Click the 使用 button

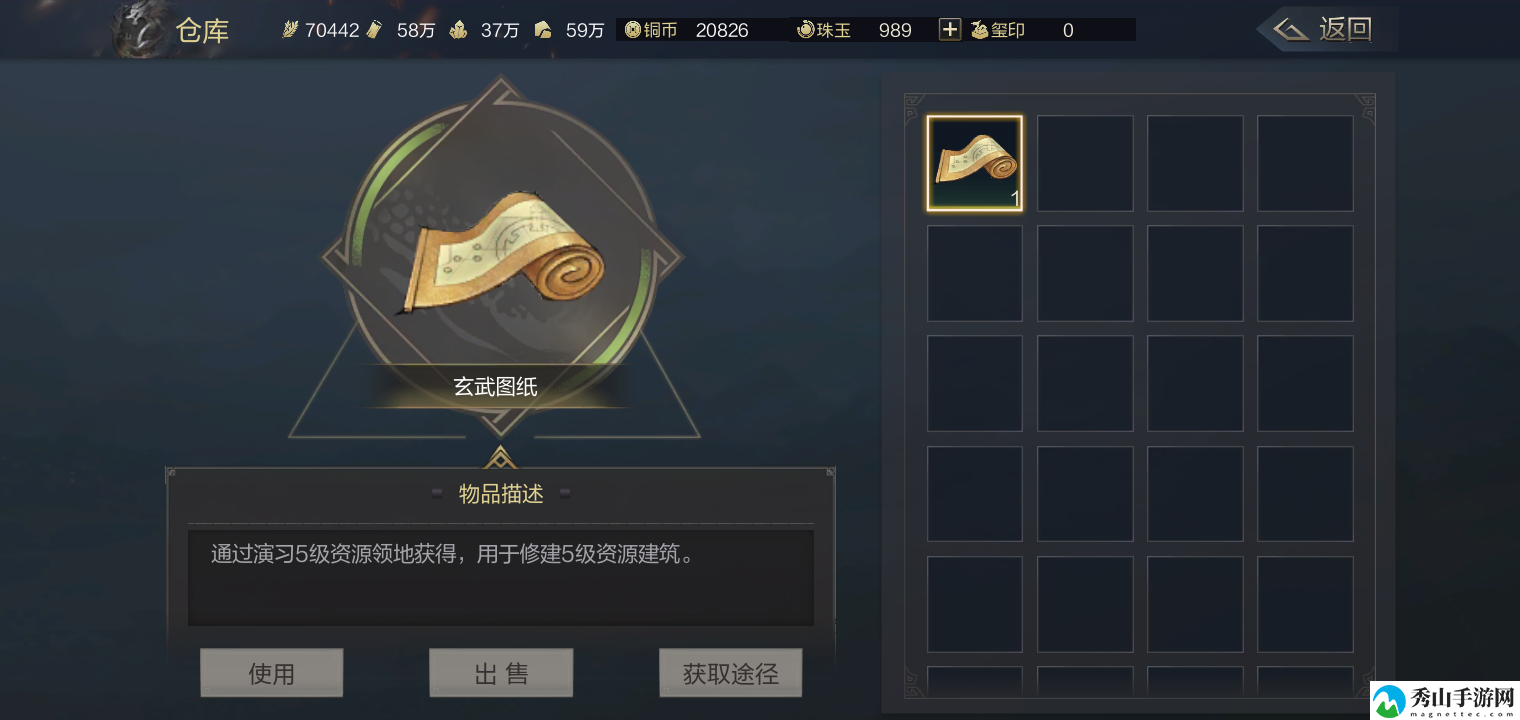pyautogui.click(x=271, y=673)
